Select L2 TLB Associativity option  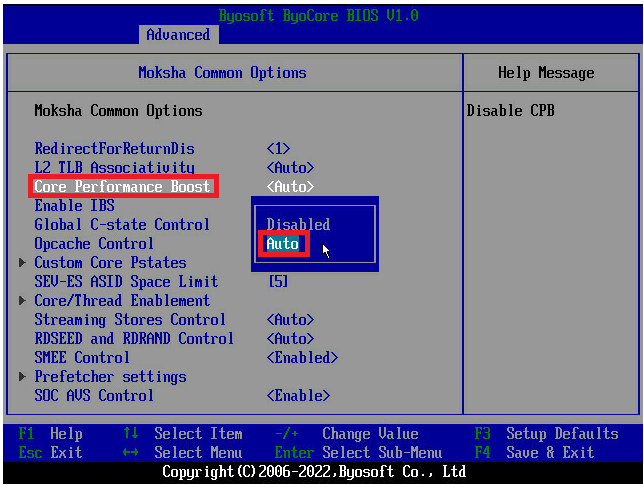115,168
